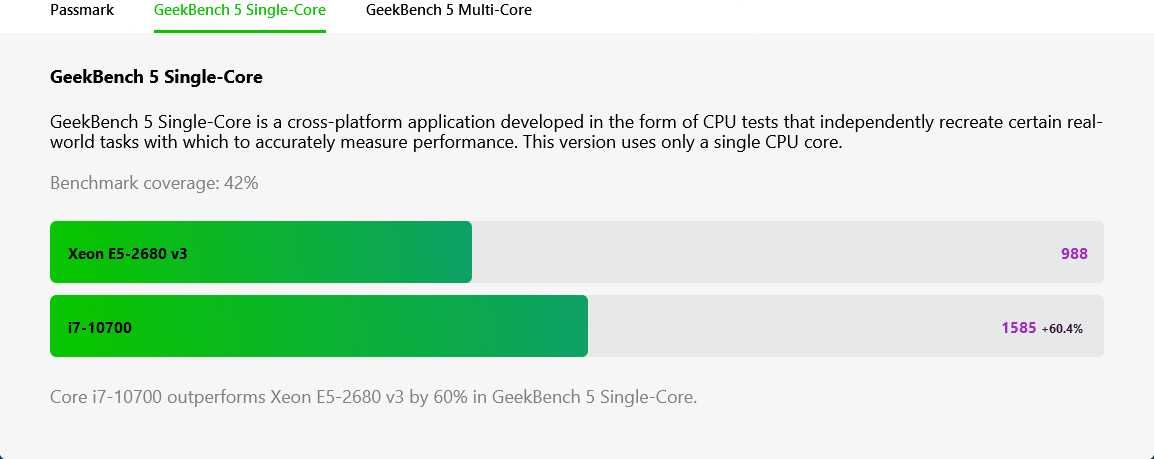Click the +60.4% difference indicator
The width and height of the screenshot is (1154, 459).
click(1062, 329)
